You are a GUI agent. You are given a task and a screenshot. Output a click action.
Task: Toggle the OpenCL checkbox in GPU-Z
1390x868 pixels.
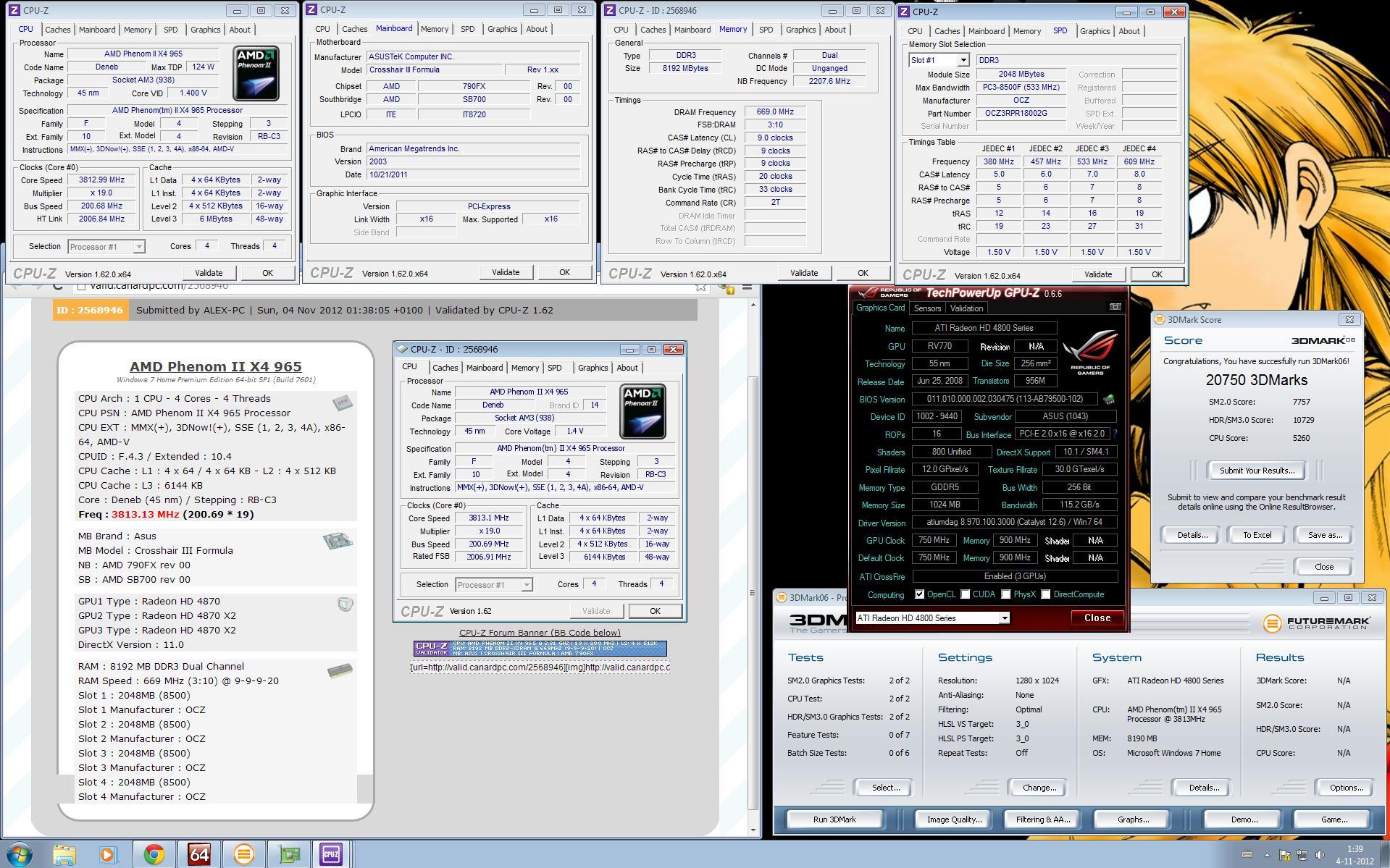coord(919,594)
